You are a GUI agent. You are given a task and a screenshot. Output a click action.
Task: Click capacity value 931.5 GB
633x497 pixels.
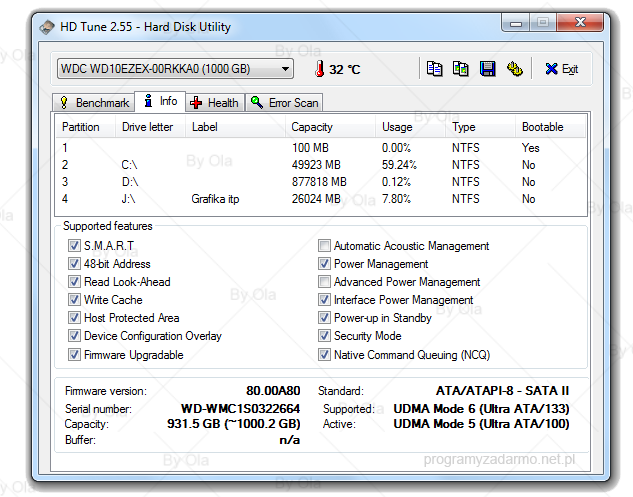234,424
